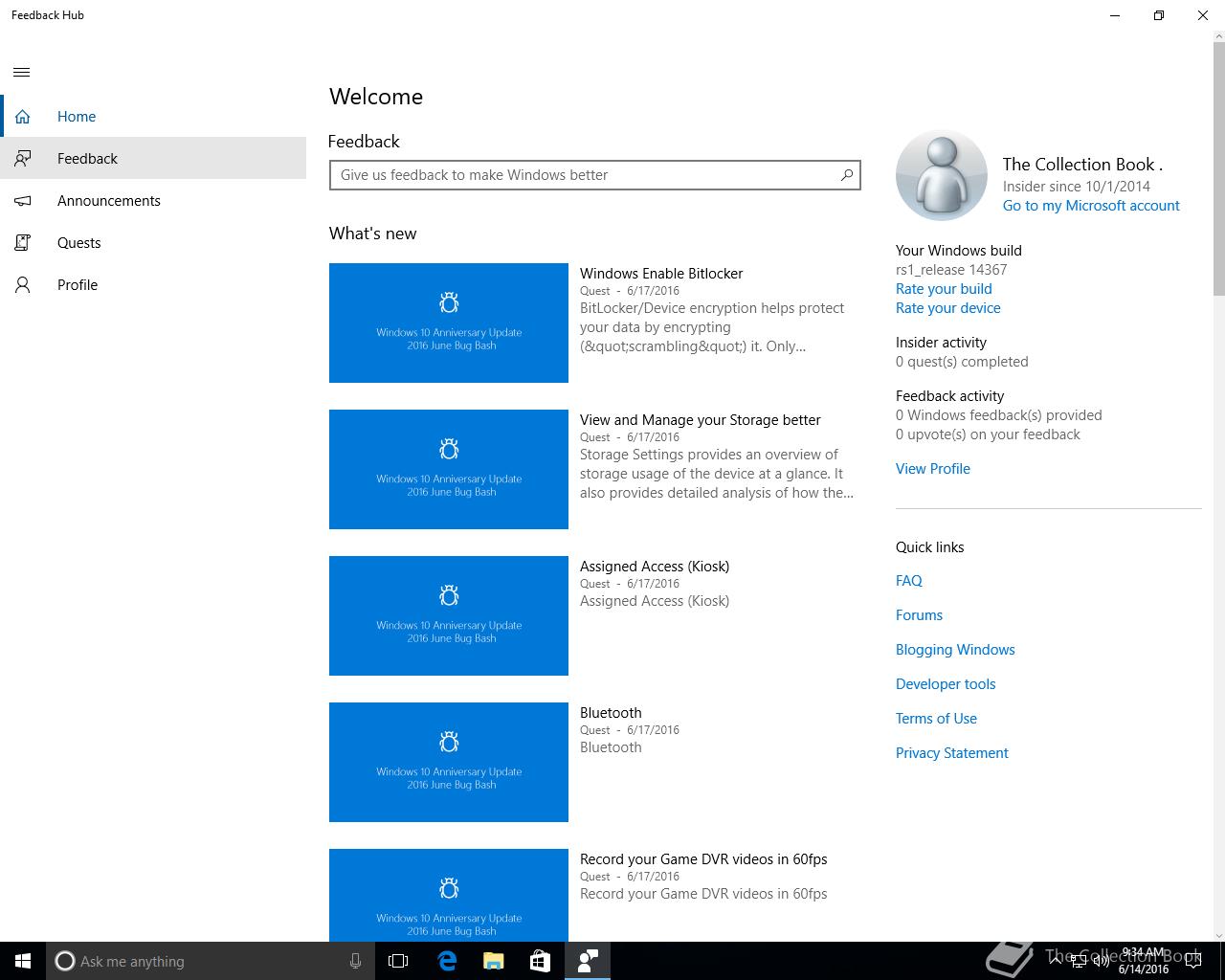Open Windows Enable Bitlocker quest thumbnail
This screenshot has width=1225, height=980.
449,323
